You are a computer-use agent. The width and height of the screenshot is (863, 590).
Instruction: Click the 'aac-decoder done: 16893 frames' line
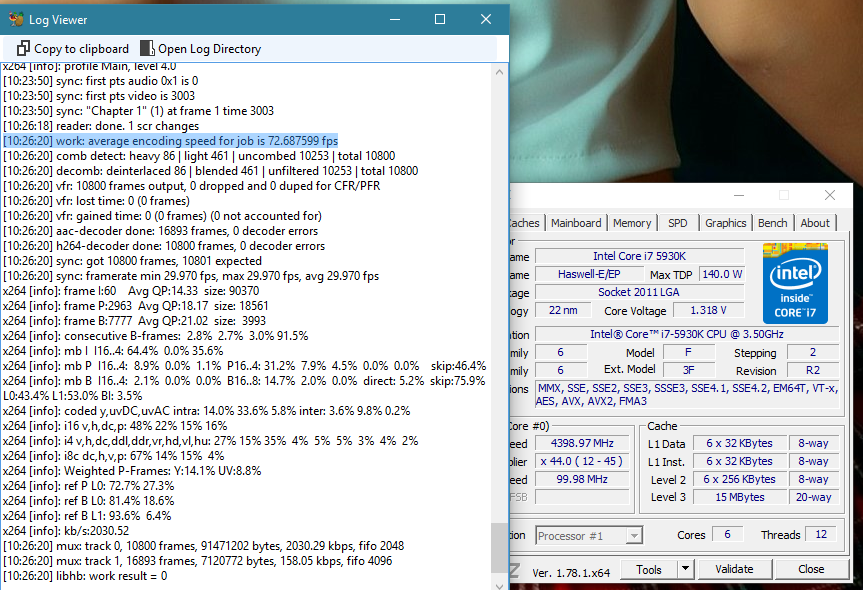point(161,231)
